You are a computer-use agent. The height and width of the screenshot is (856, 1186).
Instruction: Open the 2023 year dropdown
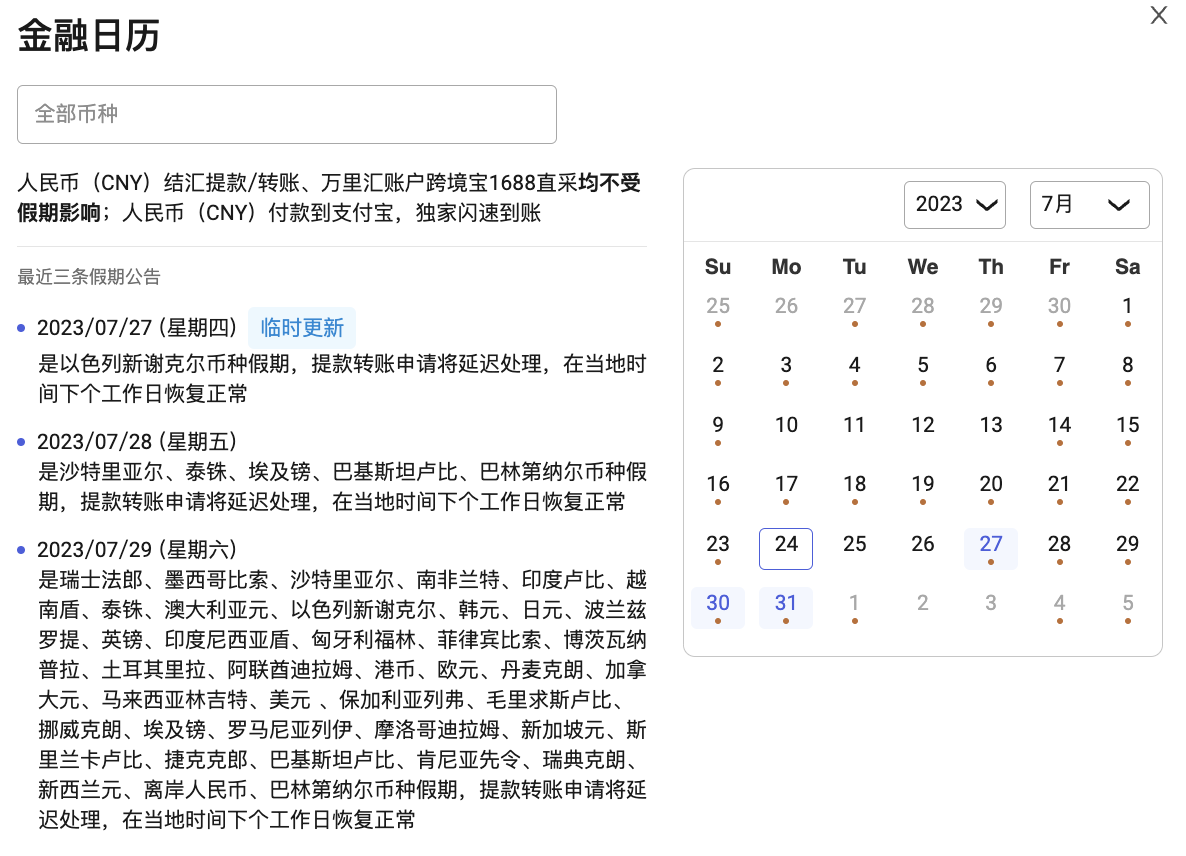(953, 204)
